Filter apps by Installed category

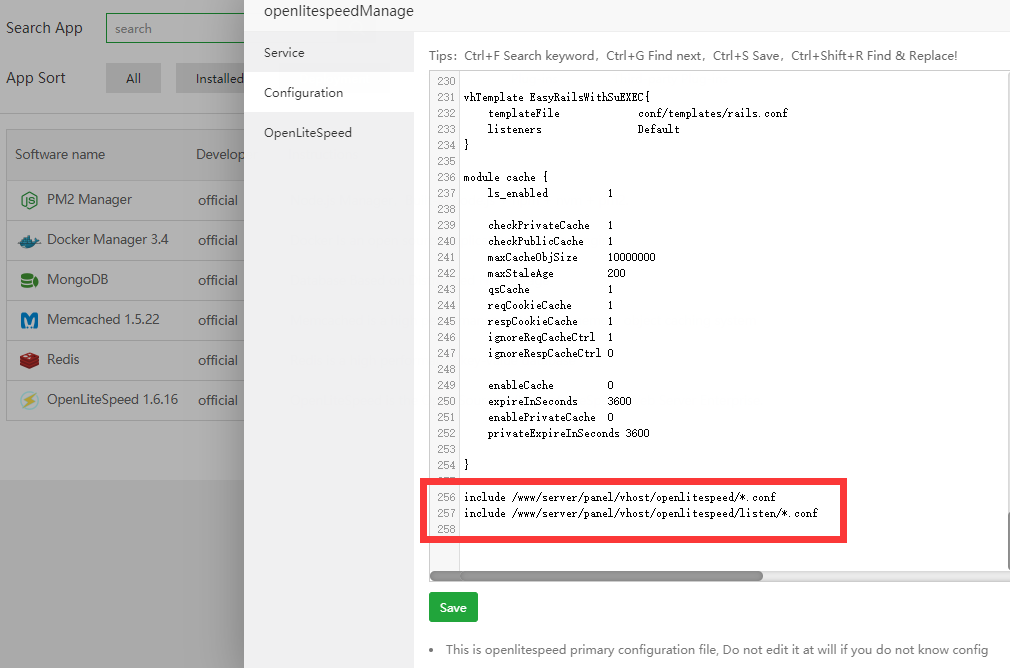pos(210,79)
